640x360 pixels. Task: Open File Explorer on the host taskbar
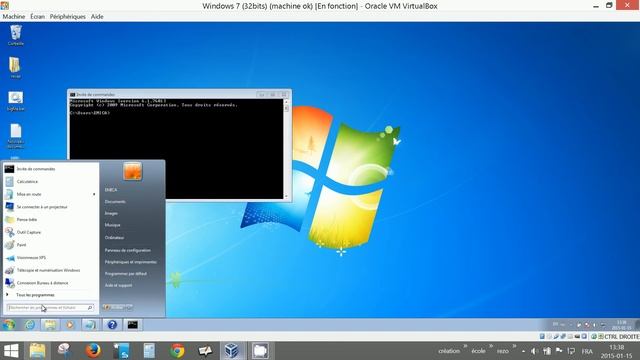[38, 351]
